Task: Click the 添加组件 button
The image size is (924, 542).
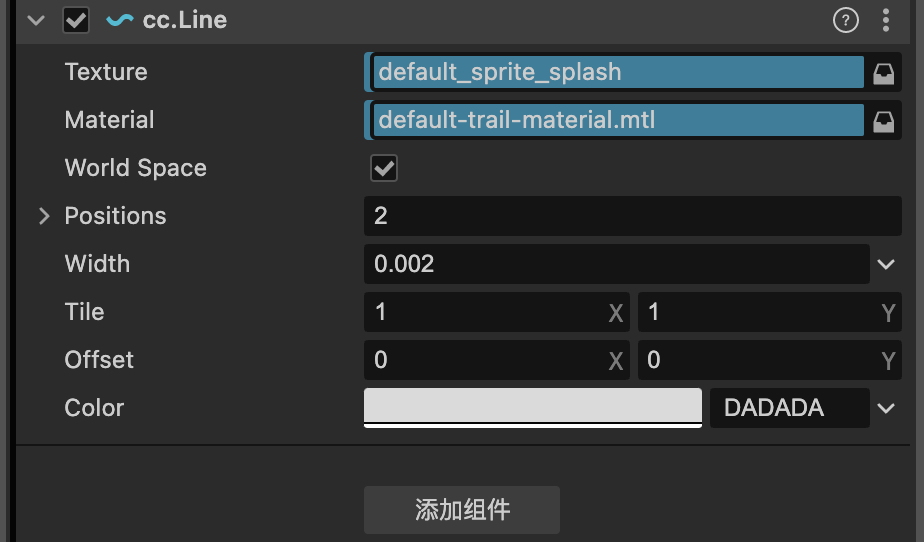Action: 462,510
